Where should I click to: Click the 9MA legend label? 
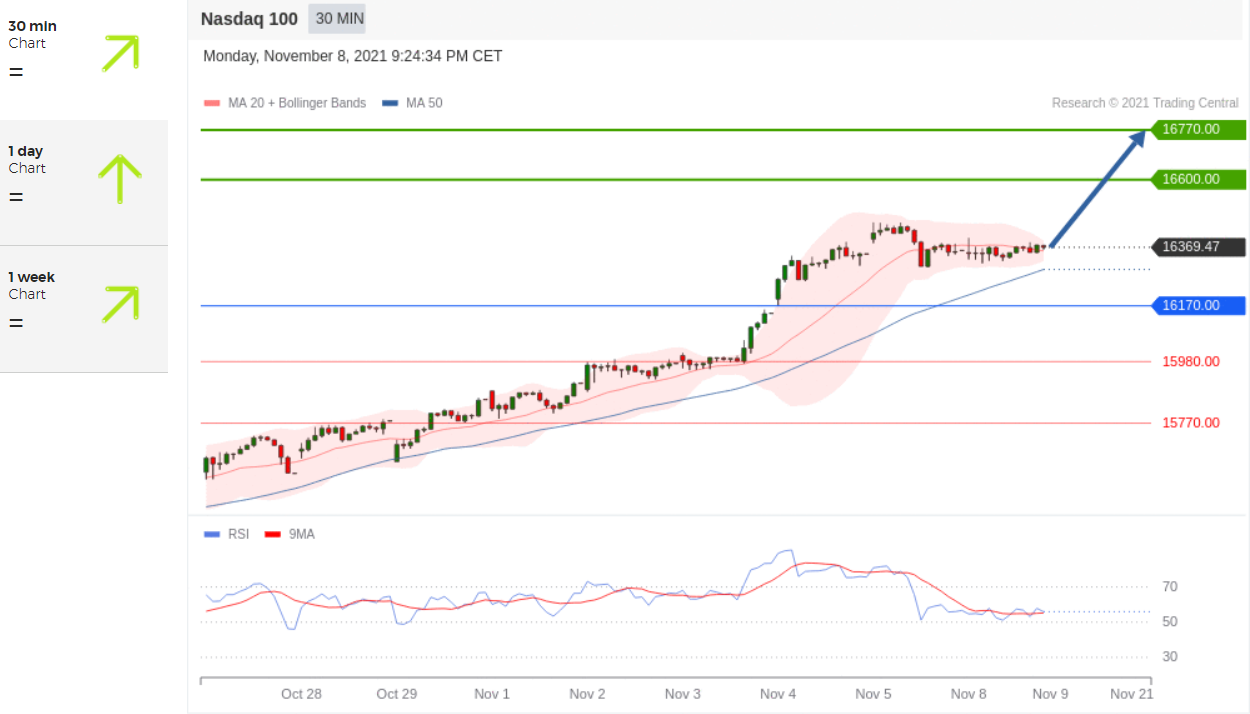click(x=302, y=534)
